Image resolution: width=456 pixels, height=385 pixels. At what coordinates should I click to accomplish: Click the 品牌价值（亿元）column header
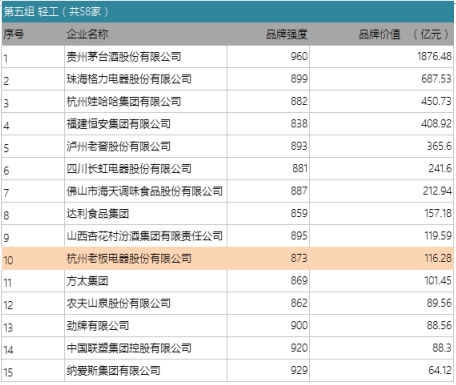382,34
